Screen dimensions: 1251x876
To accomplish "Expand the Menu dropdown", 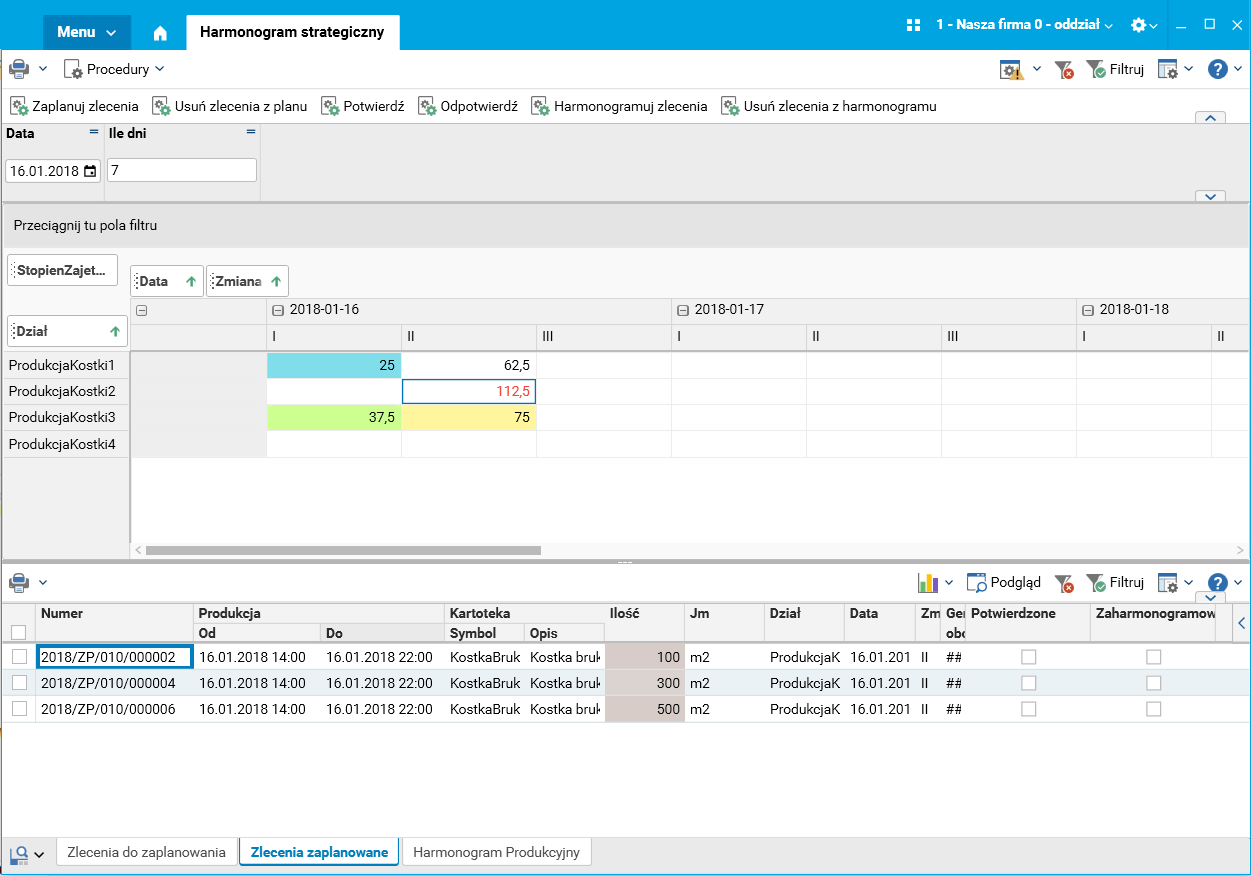I will 87,32.
